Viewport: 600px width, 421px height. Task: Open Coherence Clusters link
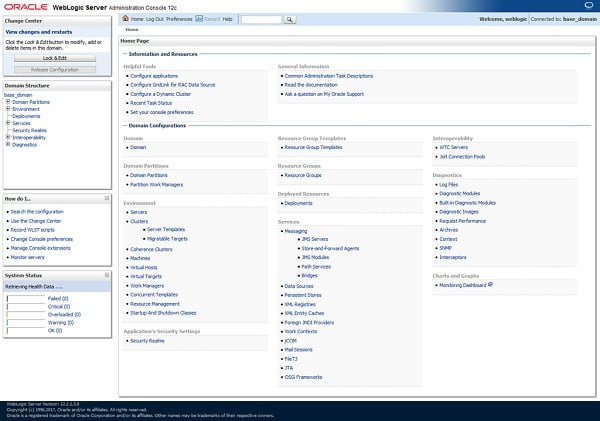(151, 249)
